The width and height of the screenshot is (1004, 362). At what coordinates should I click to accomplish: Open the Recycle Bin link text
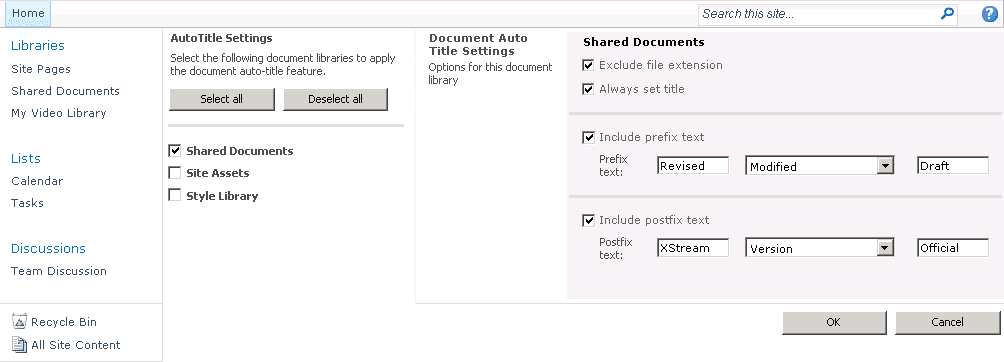coord(64,322)
